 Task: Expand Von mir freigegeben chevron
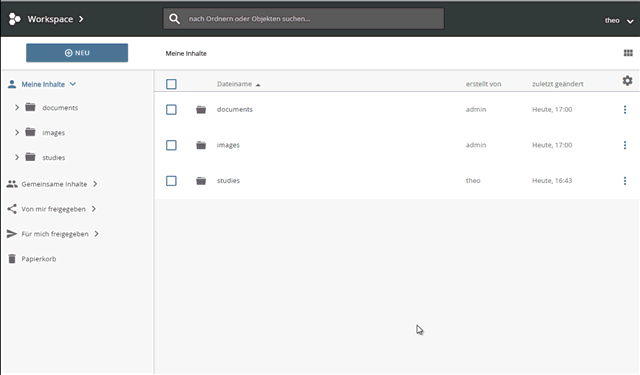pos(94,209)
